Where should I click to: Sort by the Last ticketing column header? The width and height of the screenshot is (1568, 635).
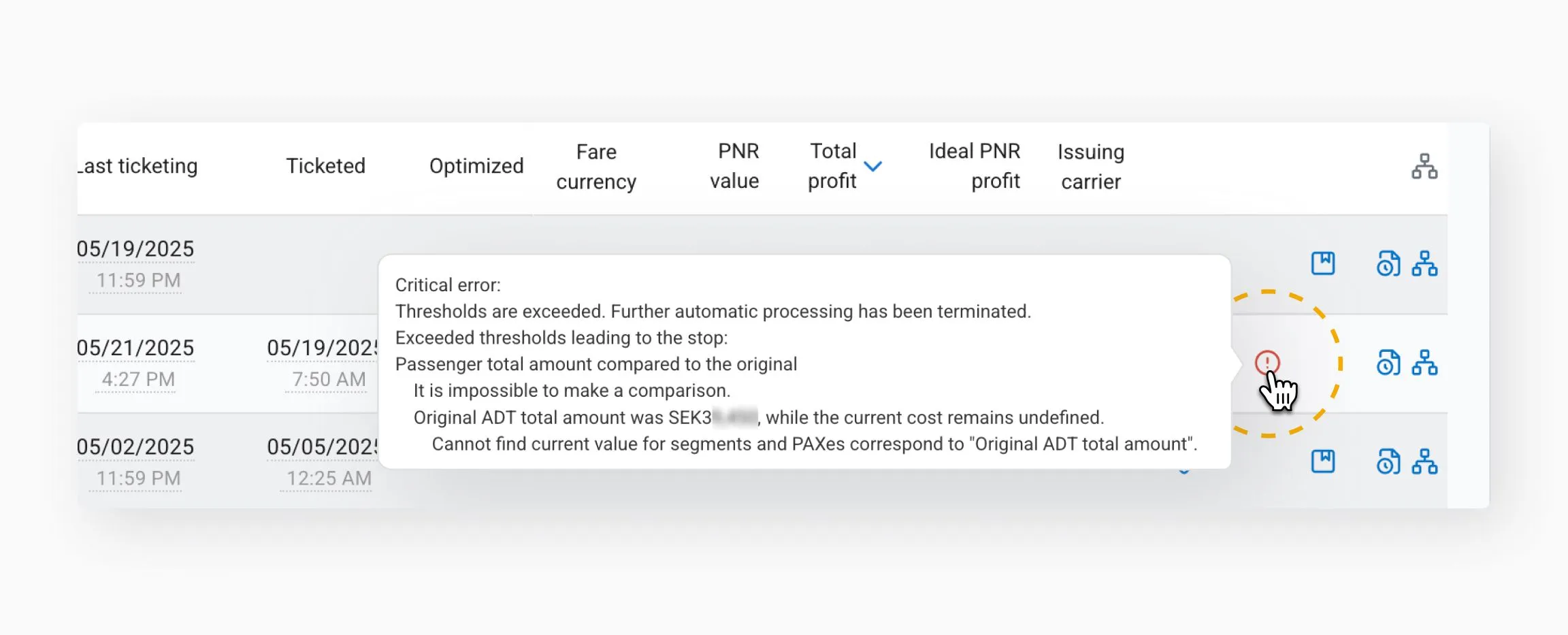pos(137,166)
